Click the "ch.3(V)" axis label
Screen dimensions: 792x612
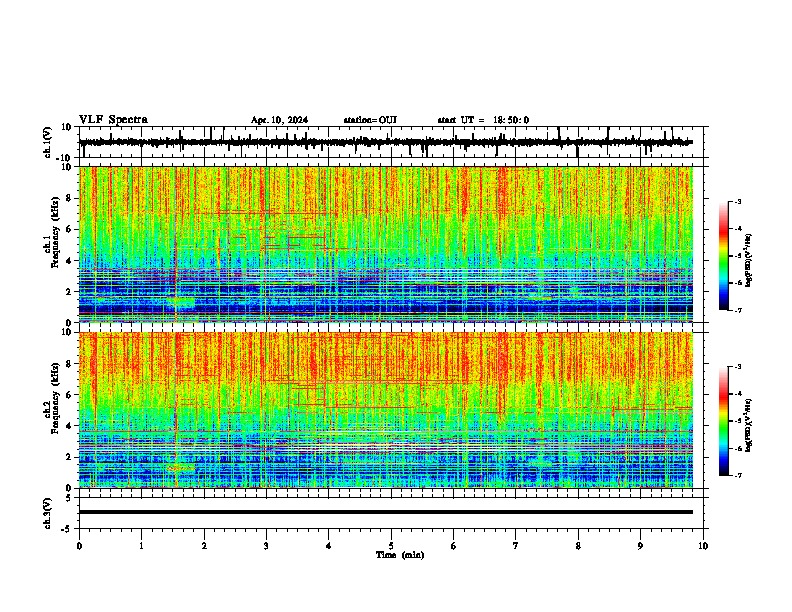tap(48, 513)
